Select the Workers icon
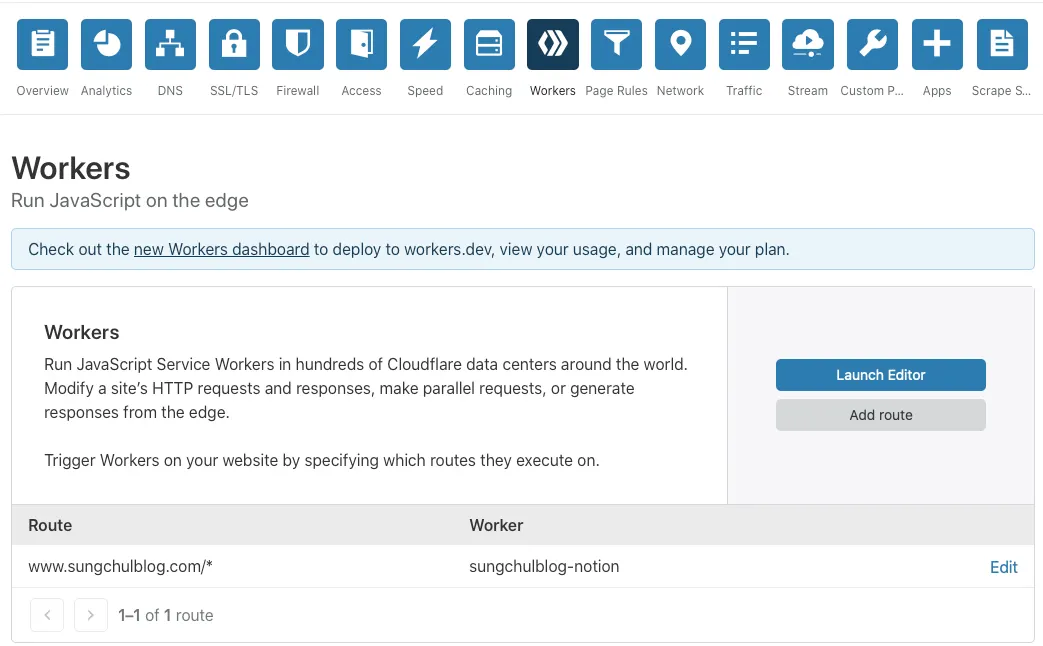Image resolution: width=1043 pixels, height=646 pixels. coord(553,45)
